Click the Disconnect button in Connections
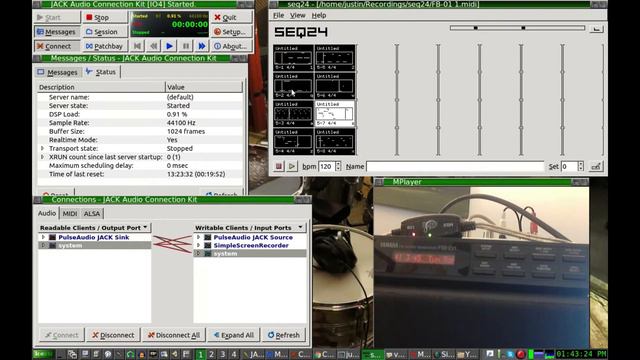640x360 pixels. [113, 335]
